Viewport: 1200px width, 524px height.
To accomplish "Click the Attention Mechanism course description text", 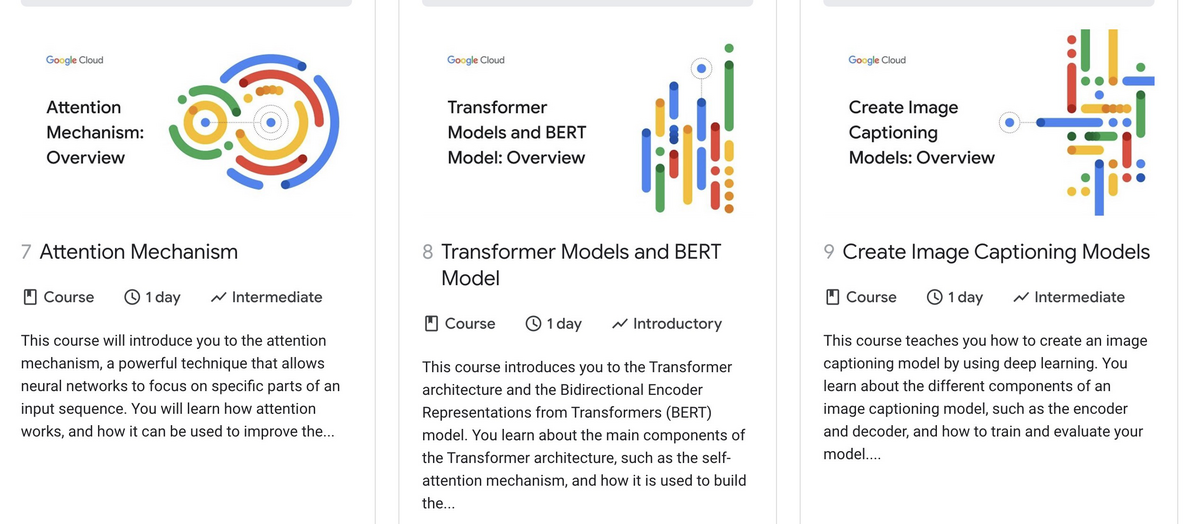I will (x=181, y=386).
